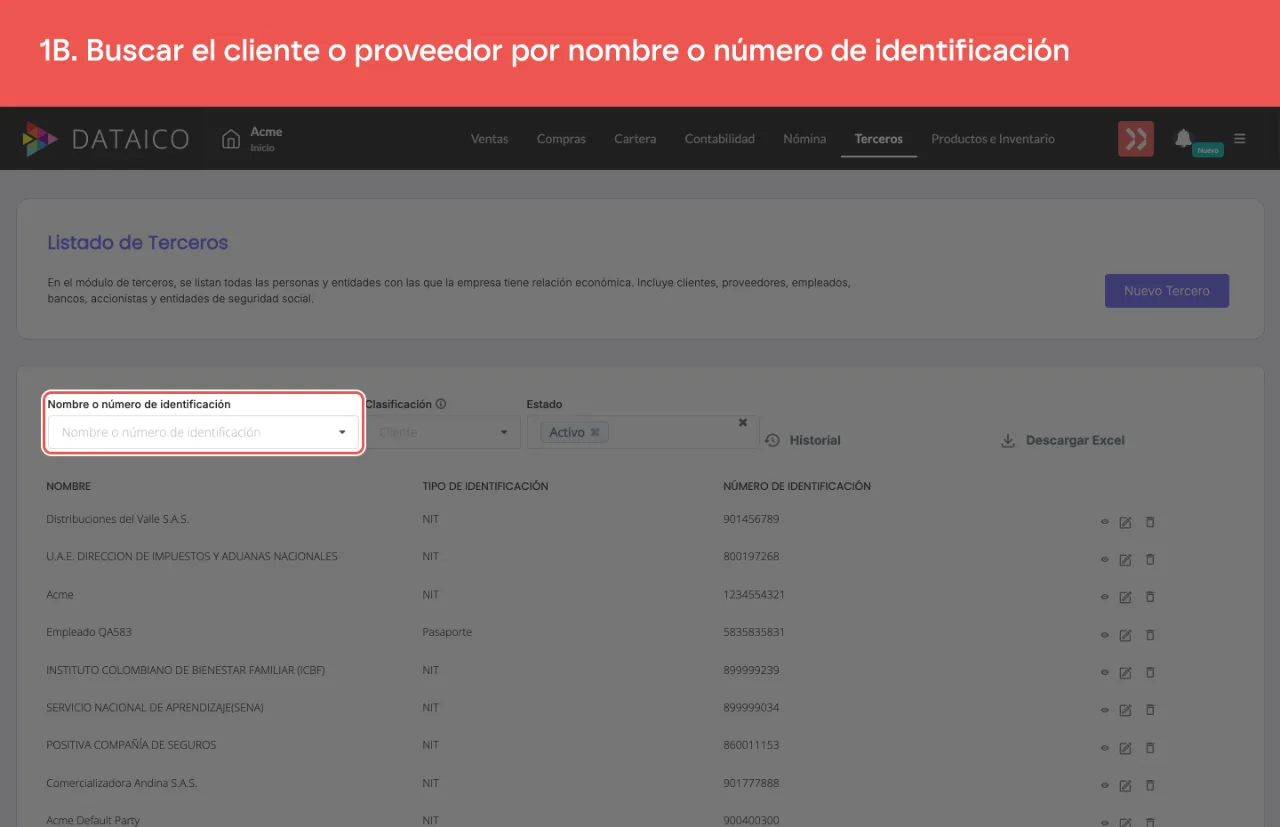View the Acme NIT 1234554321 row
Viewport: 1280px width, 827px height.
tap(1105, 597)
